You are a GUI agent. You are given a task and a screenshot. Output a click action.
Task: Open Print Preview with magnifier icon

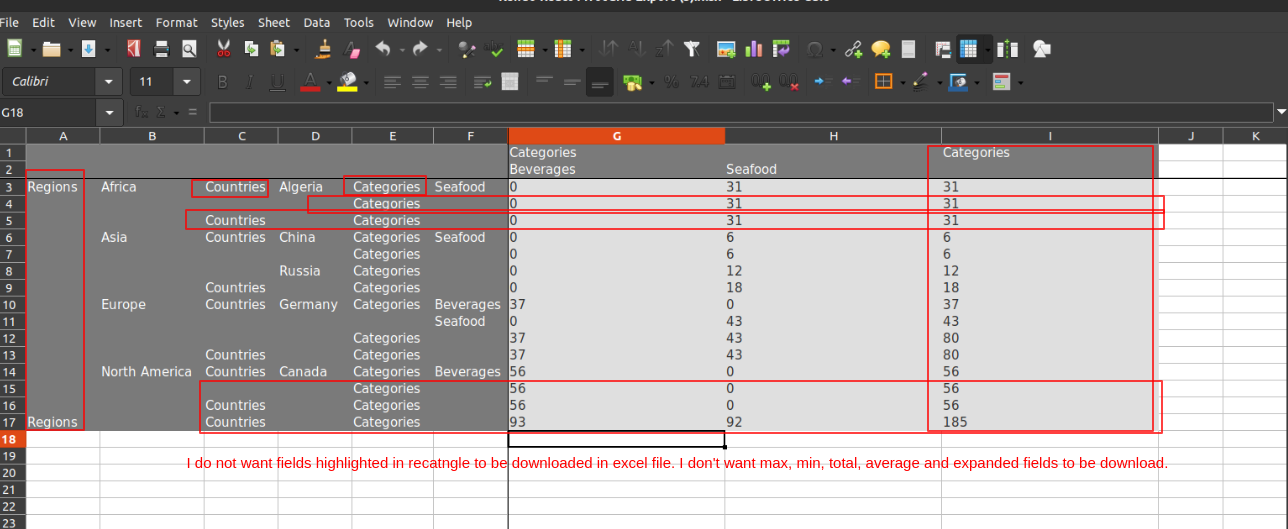[x=189, y=49]
